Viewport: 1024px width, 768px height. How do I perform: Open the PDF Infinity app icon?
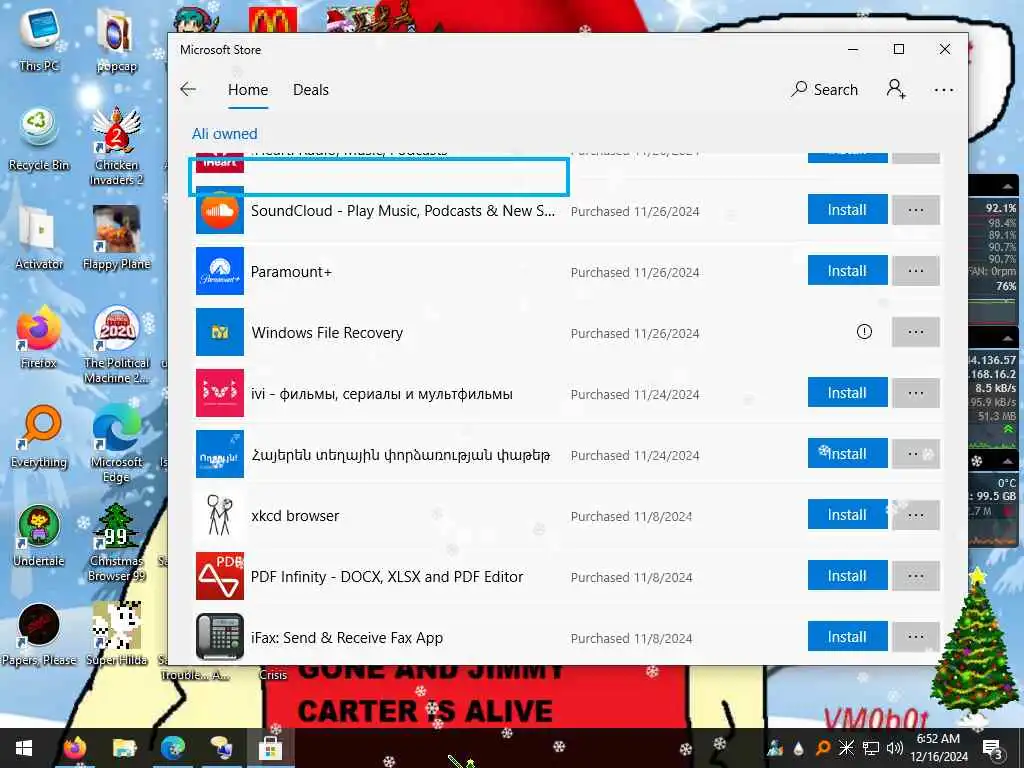coord(219,576)
